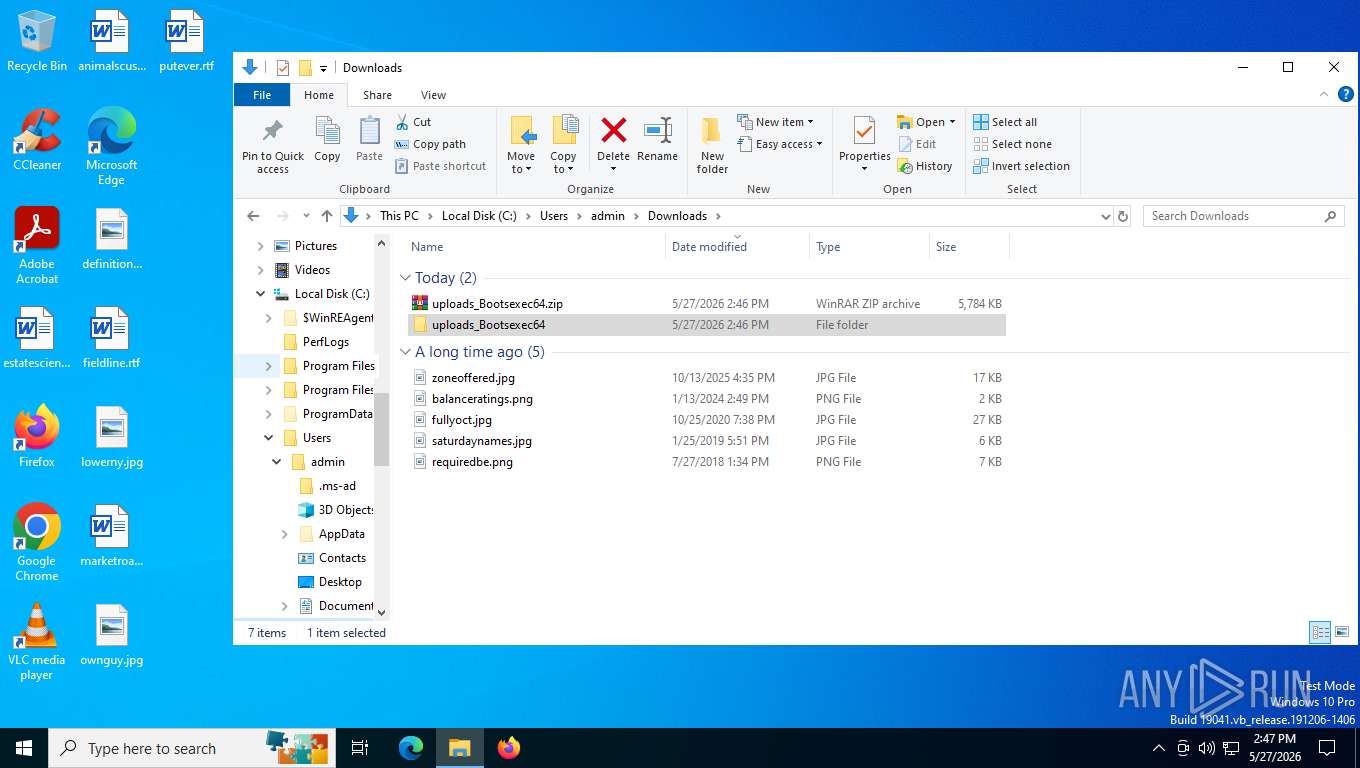Viewport: 1360px width, 768px height.
Task: Open CCleaner desktop shortcut
Action: coord(37,140)
